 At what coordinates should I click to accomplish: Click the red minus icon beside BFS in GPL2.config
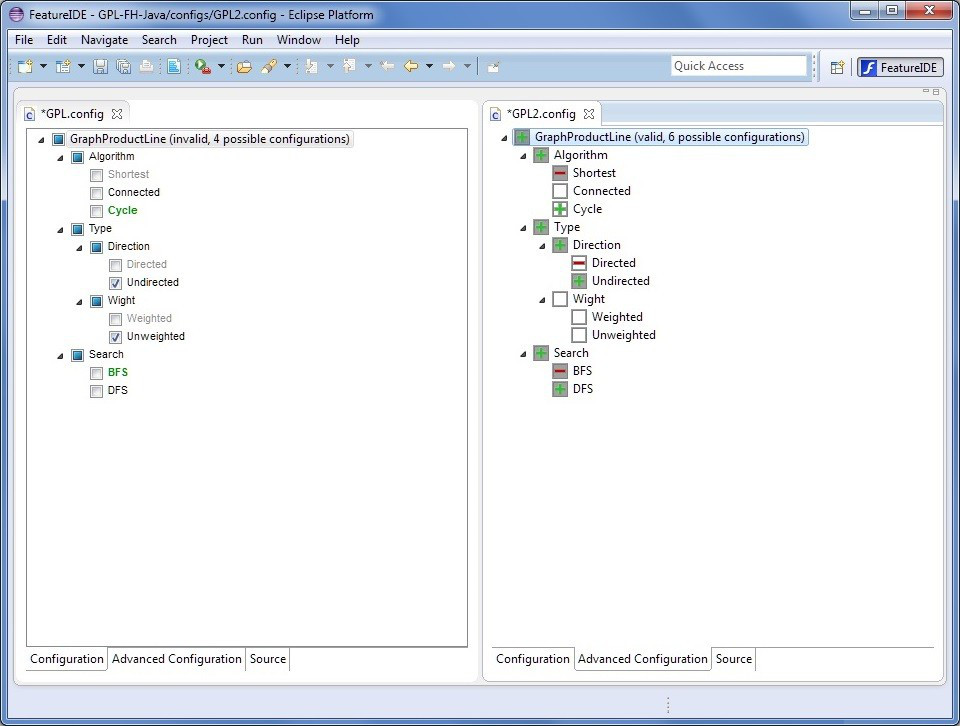pyautogui.click(x=560, y=371)
